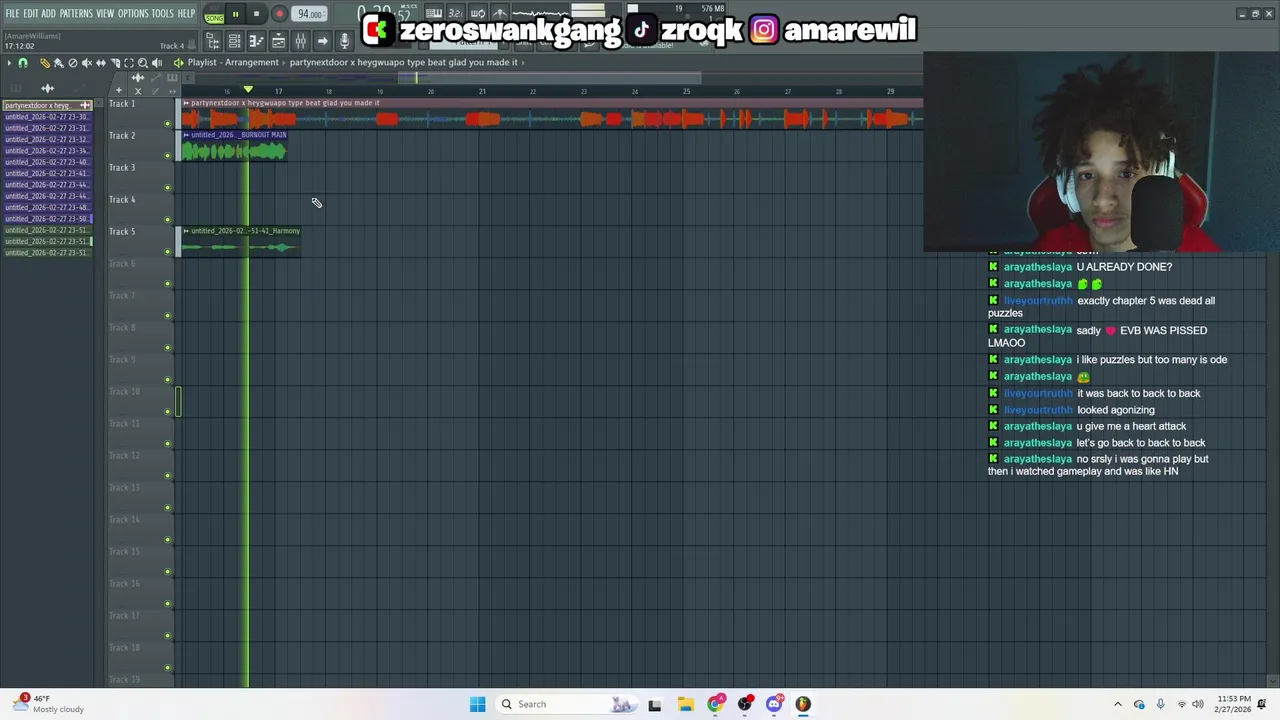Open the TOOLS menu
The width and height of the screenshot is (1280, 720).
coord(163,13)
